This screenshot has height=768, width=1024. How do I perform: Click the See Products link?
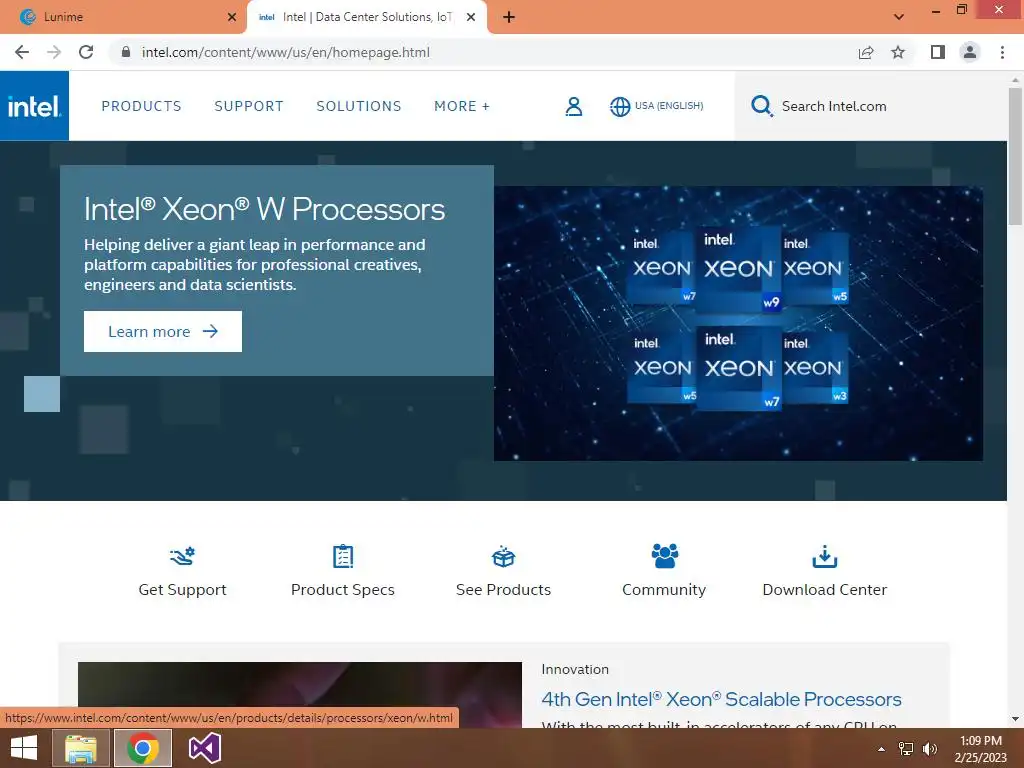[504, 590]
